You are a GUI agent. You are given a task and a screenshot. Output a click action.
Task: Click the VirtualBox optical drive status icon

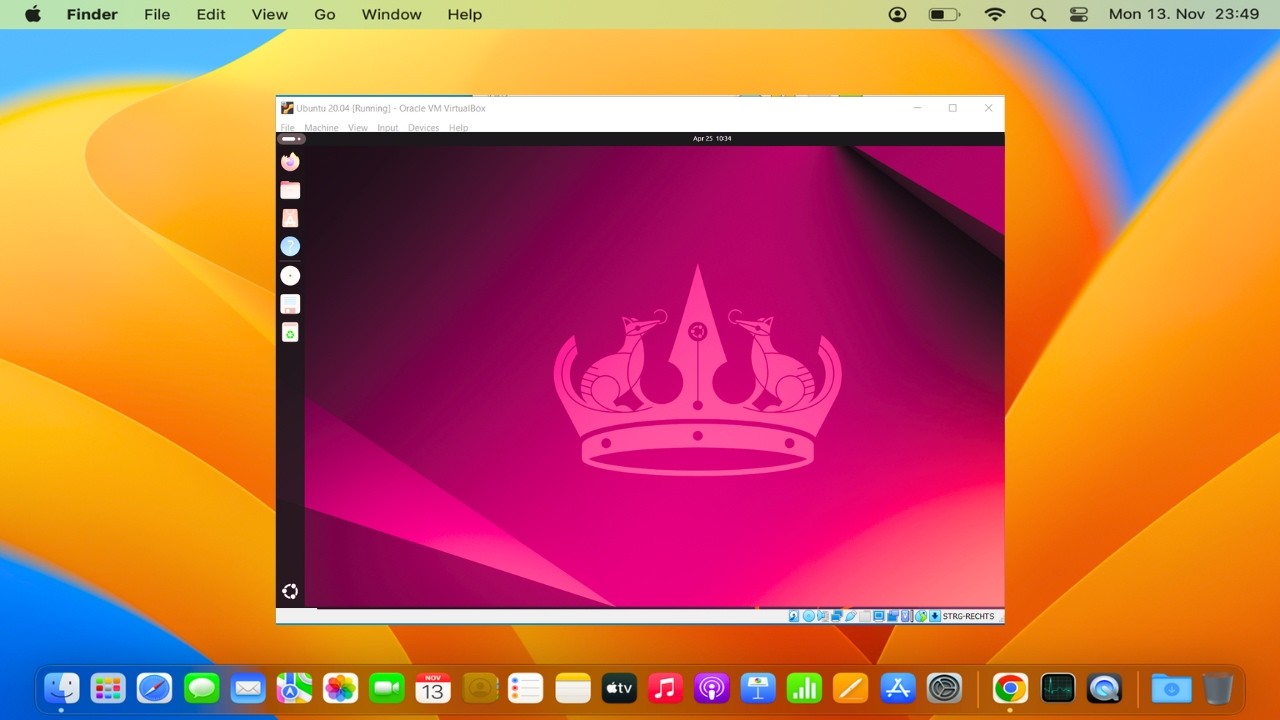tap(809, 616)
